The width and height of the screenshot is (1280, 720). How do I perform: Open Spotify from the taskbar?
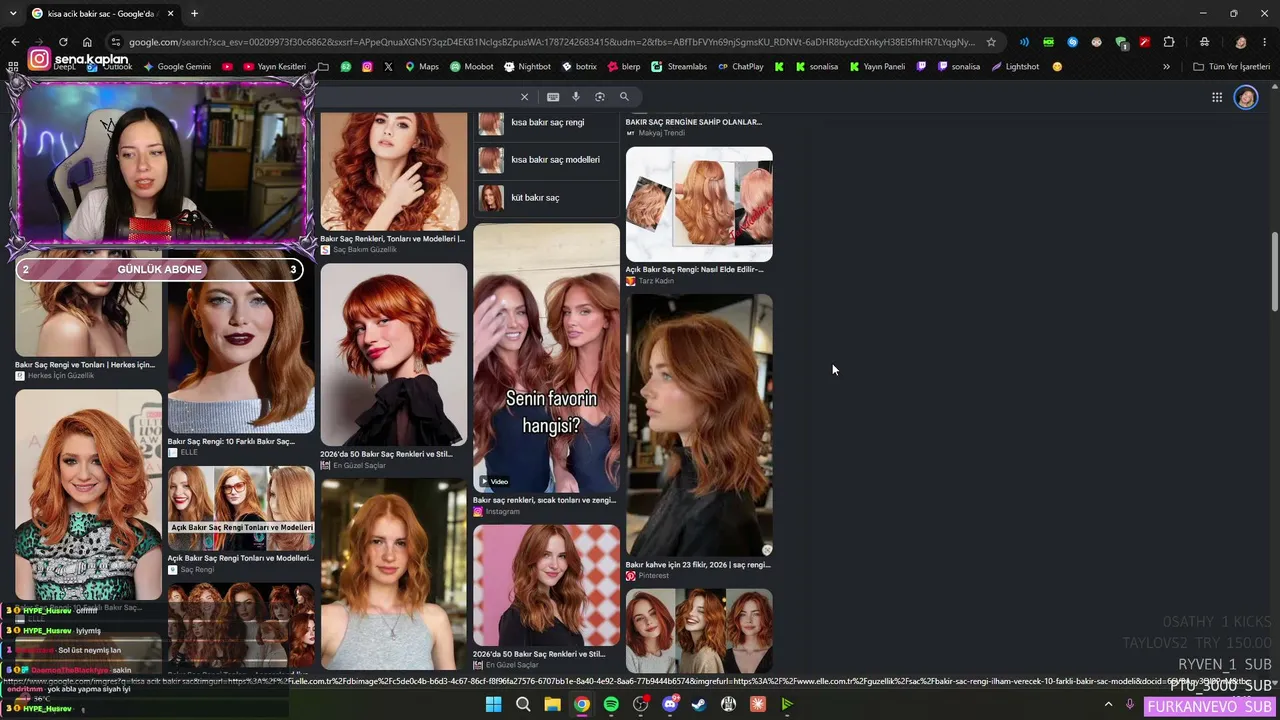click(611, 704)
